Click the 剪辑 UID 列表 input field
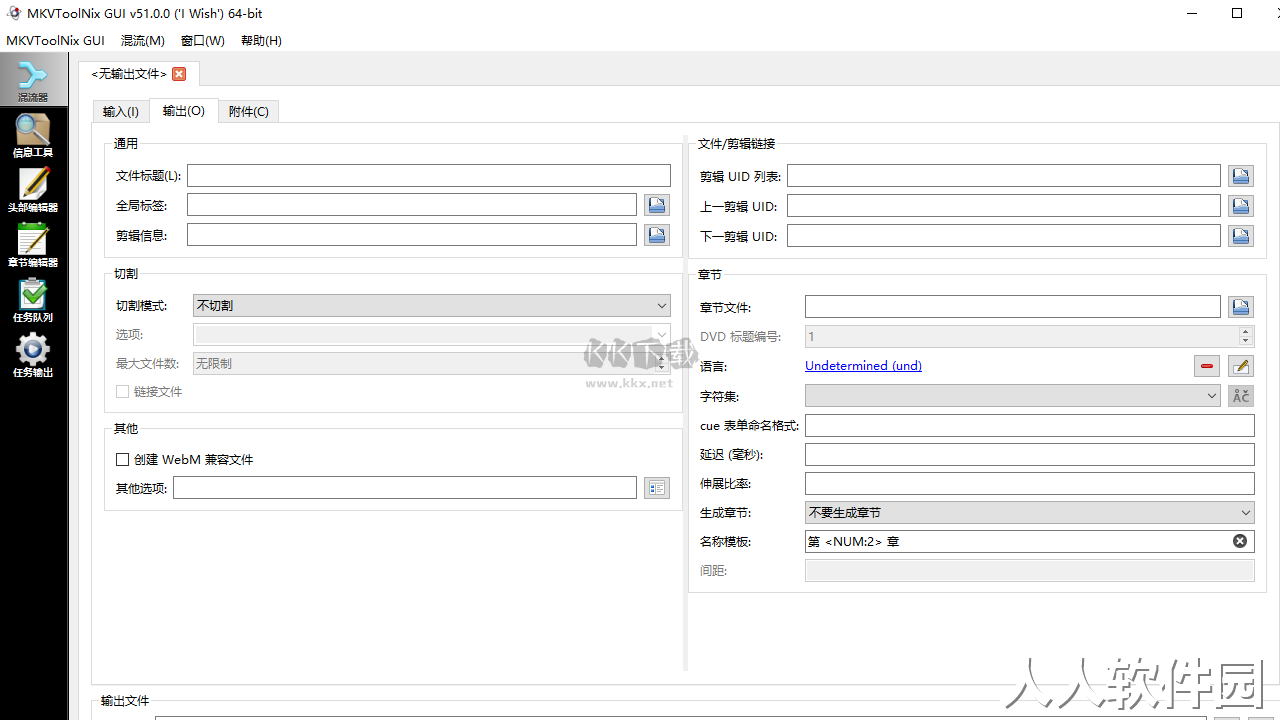This screenshot has height=720, width=1280. click(1004, 176)
